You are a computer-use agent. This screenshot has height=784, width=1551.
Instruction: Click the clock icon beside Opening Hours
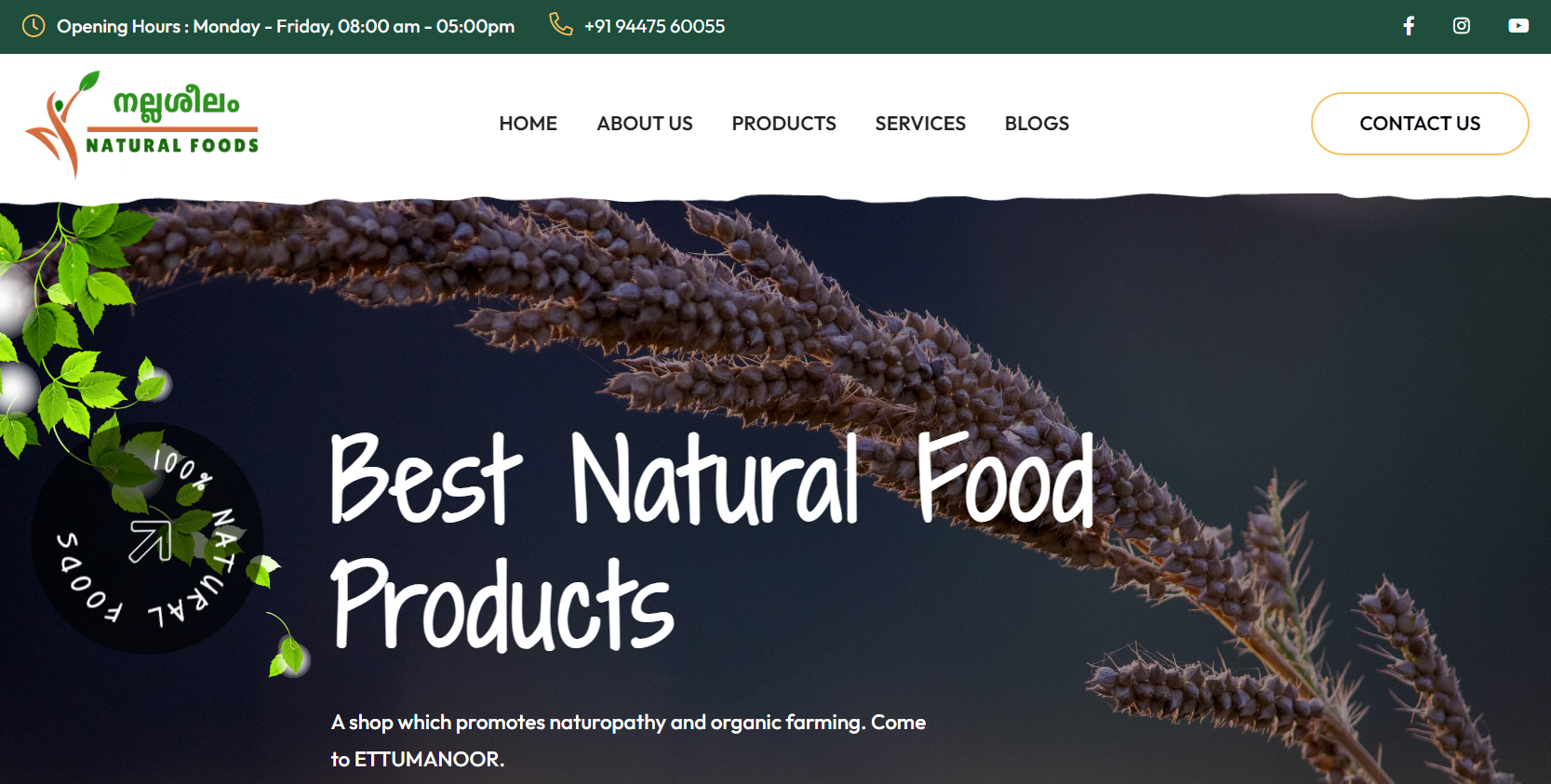click(33, 26)
